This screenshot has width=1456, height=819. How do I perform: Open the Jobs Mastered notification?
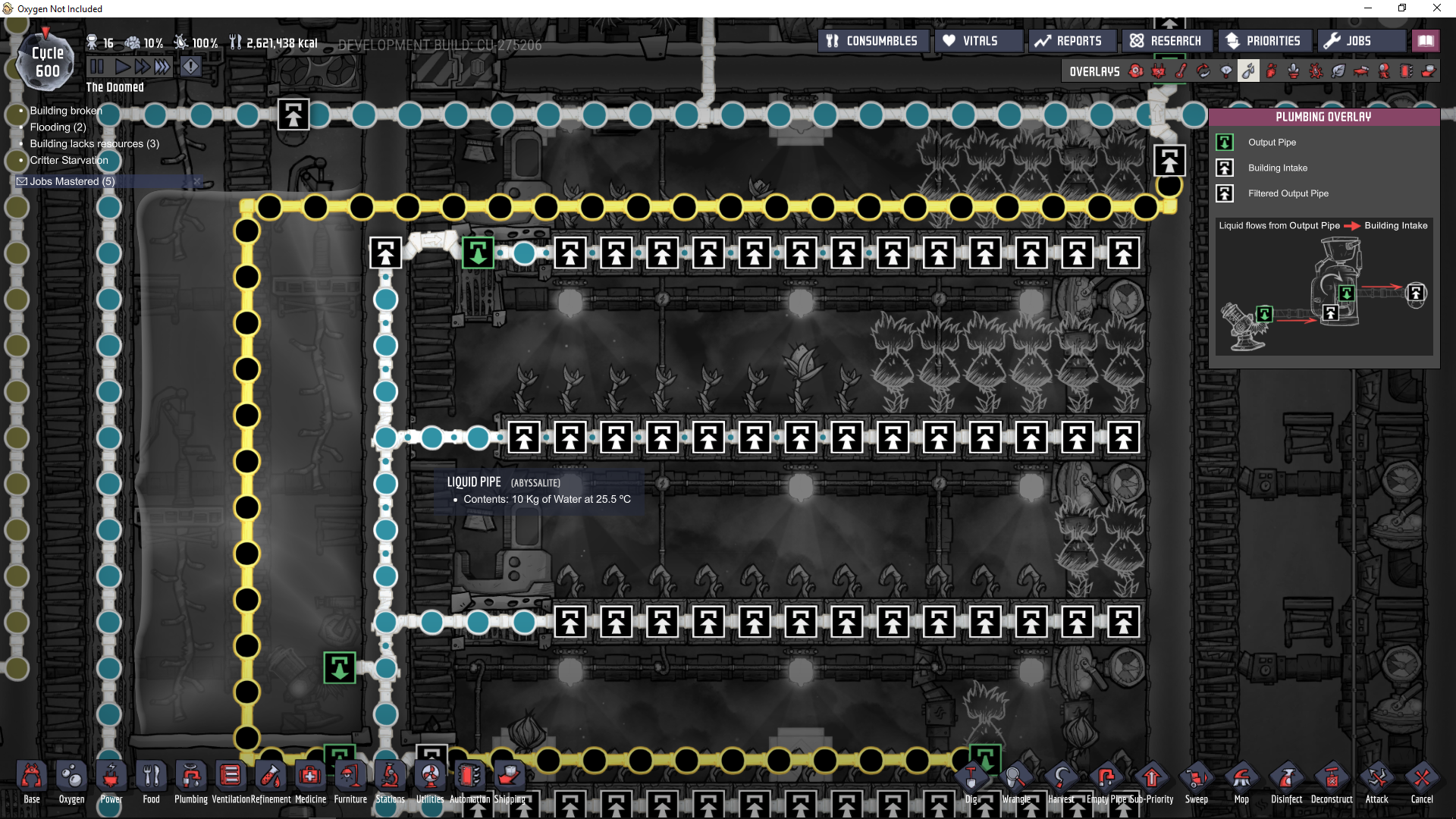coord(72,181)
